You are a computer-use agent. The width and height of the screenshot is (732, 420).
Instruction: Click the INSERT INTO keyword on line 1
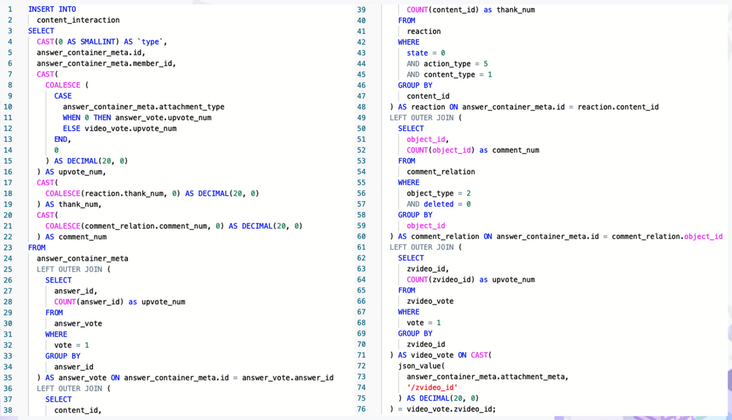click(52, 9)
